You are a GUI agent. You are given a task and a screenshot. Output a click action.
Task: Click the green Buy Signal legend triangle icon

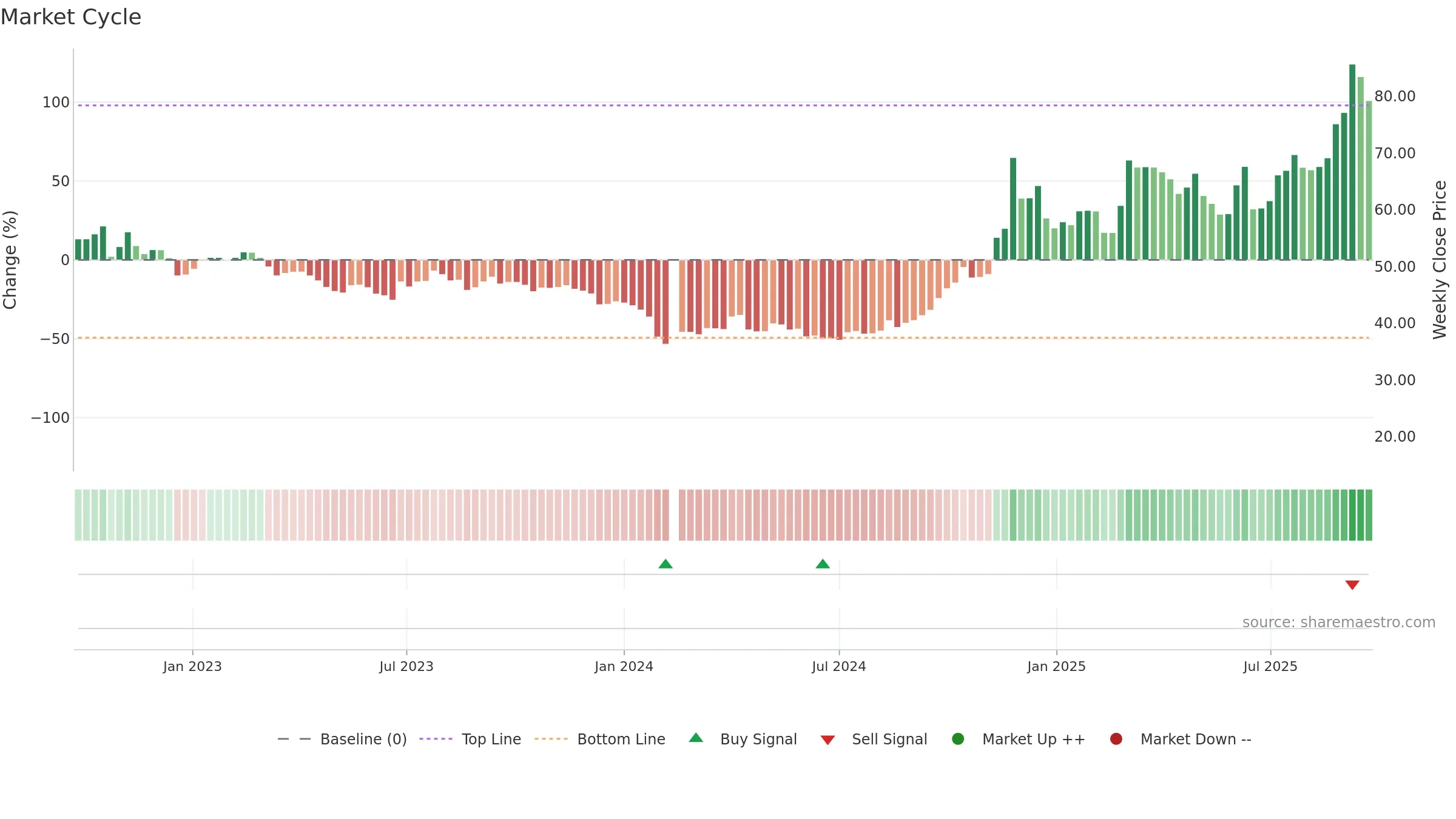coord(696,738)
